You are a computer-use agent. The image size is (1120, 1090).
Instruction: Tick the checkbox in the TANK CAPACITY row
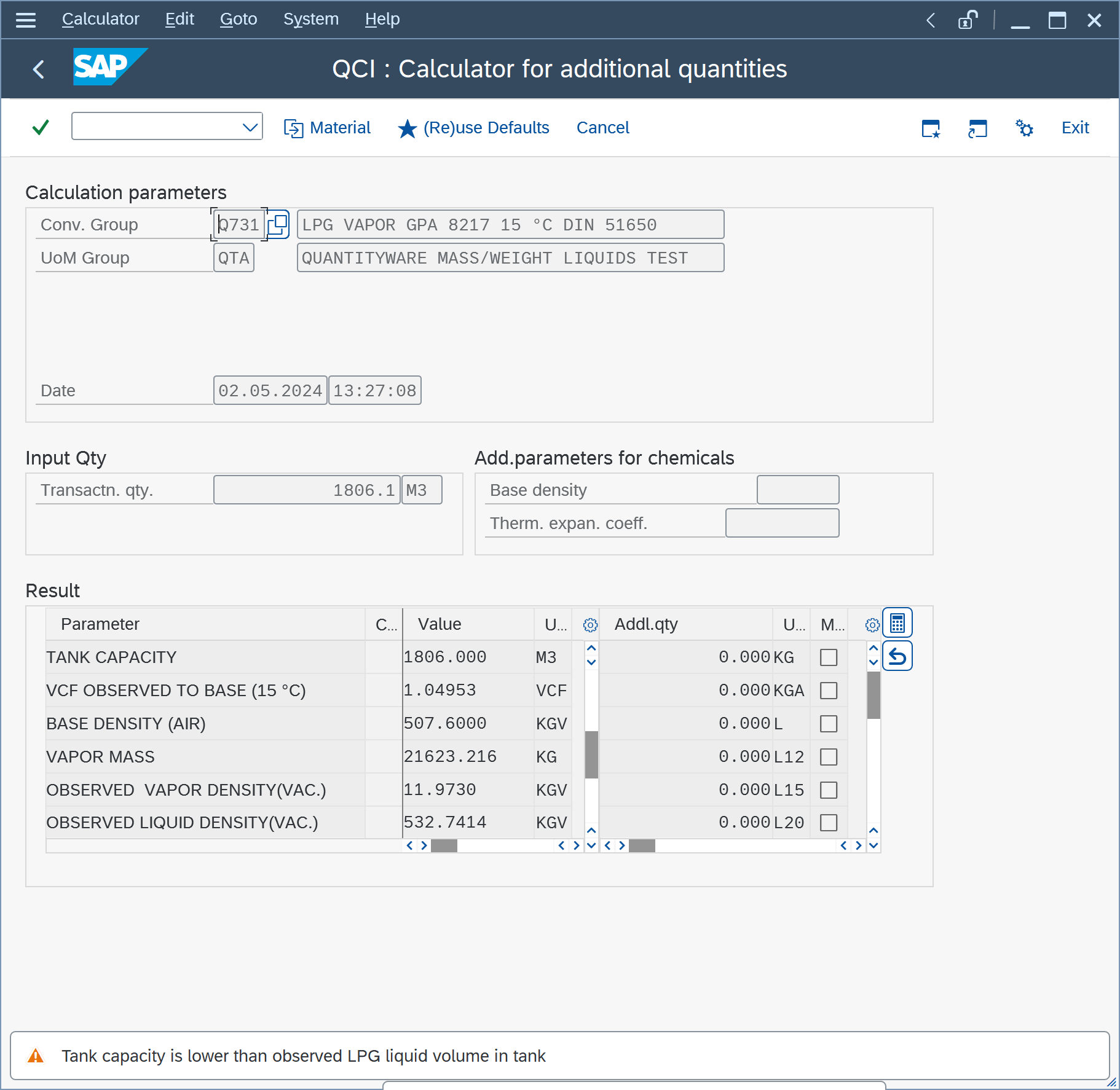829,657
